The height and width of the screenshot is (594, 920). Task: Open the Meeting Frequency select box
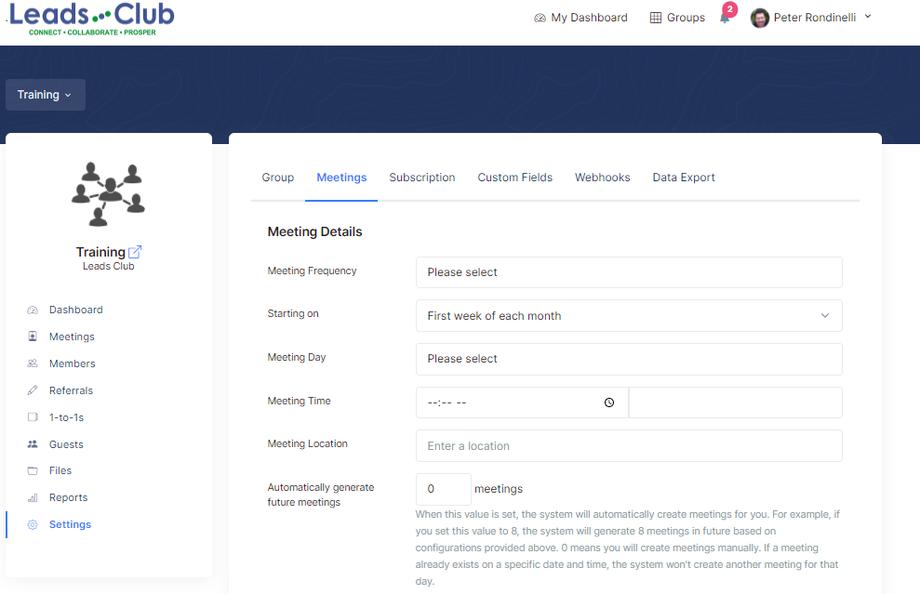pyautogui.click(x=629, y=272)
